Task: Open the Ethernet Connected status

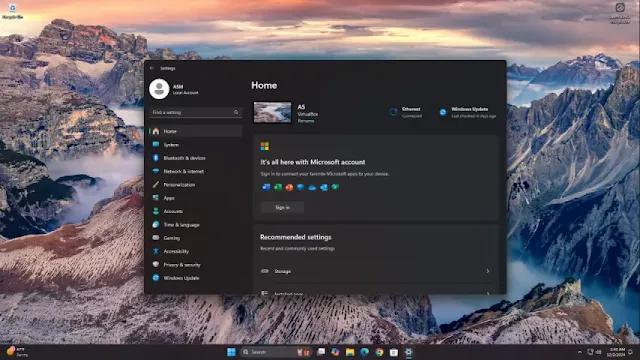Action: pos(406,112)
